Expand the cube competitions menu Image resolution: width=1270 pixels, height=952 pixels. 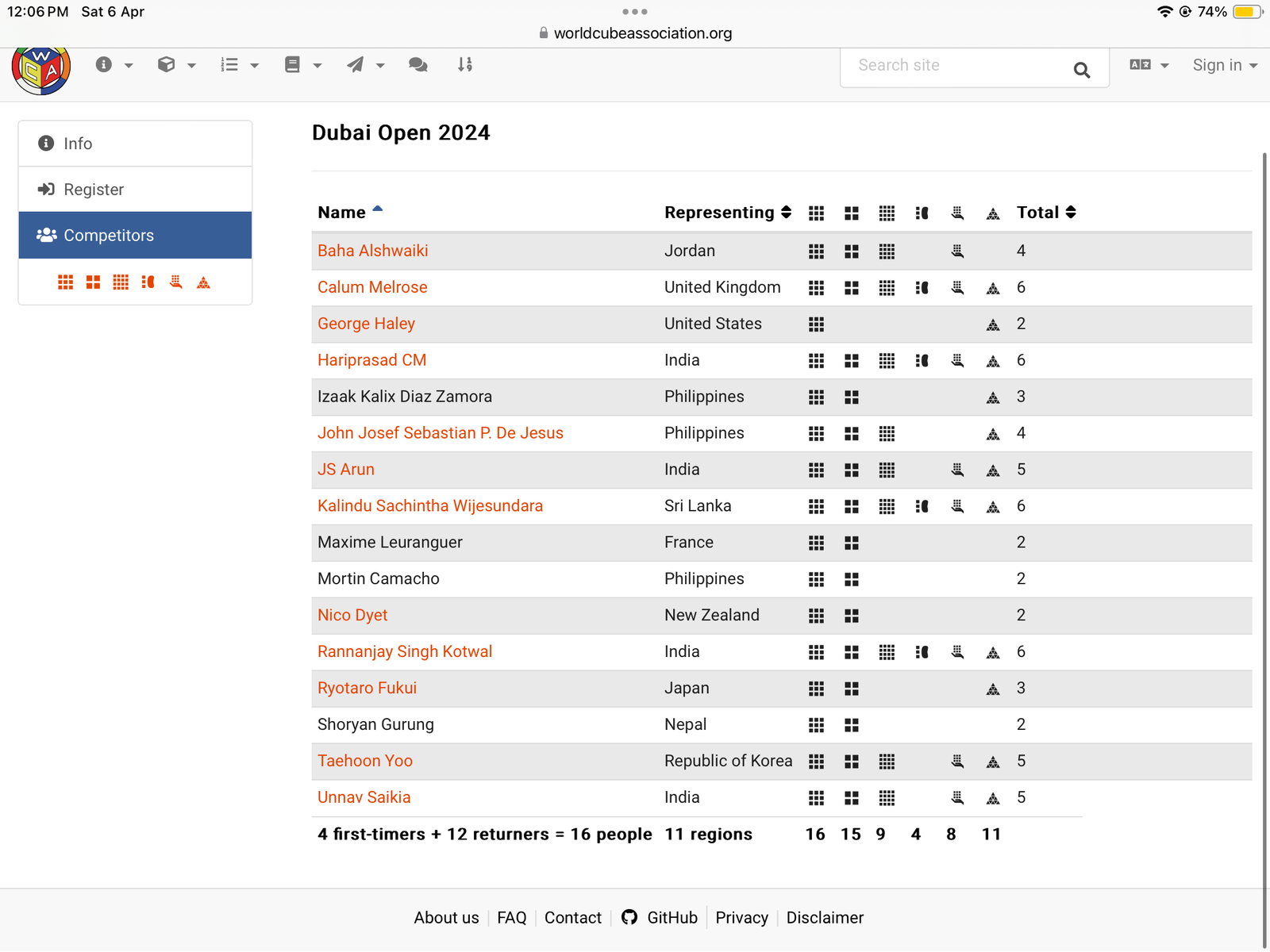(x=176, y=65)
